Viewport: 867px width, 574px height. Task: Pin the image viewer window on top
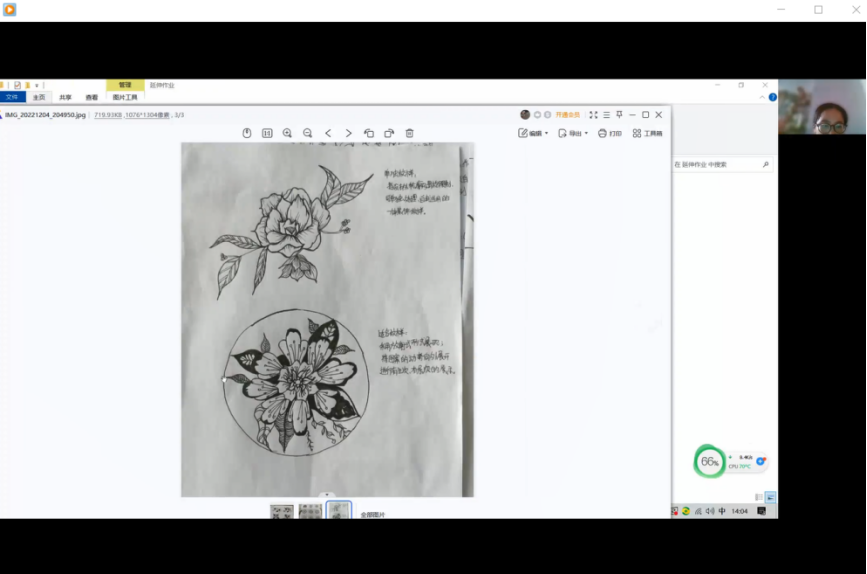pyautogui.click(x=619, y=115)
